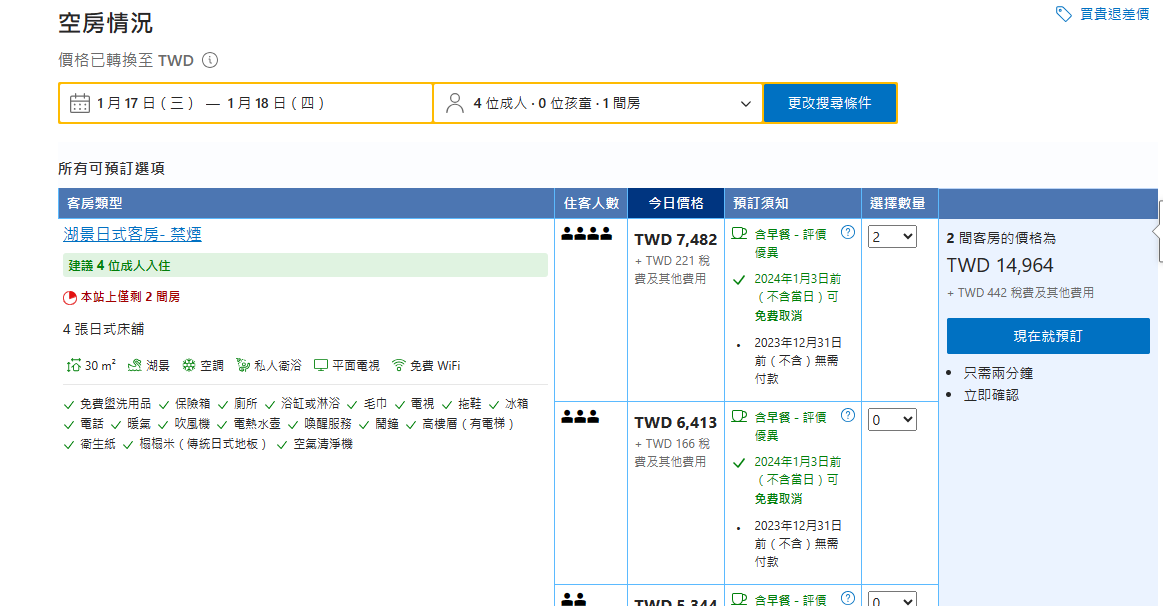The height and width of the screenshot is (606, 1163).
Task: Click green checkmark in TWD 6,413 cancellation row
Action: click(739, 463)
